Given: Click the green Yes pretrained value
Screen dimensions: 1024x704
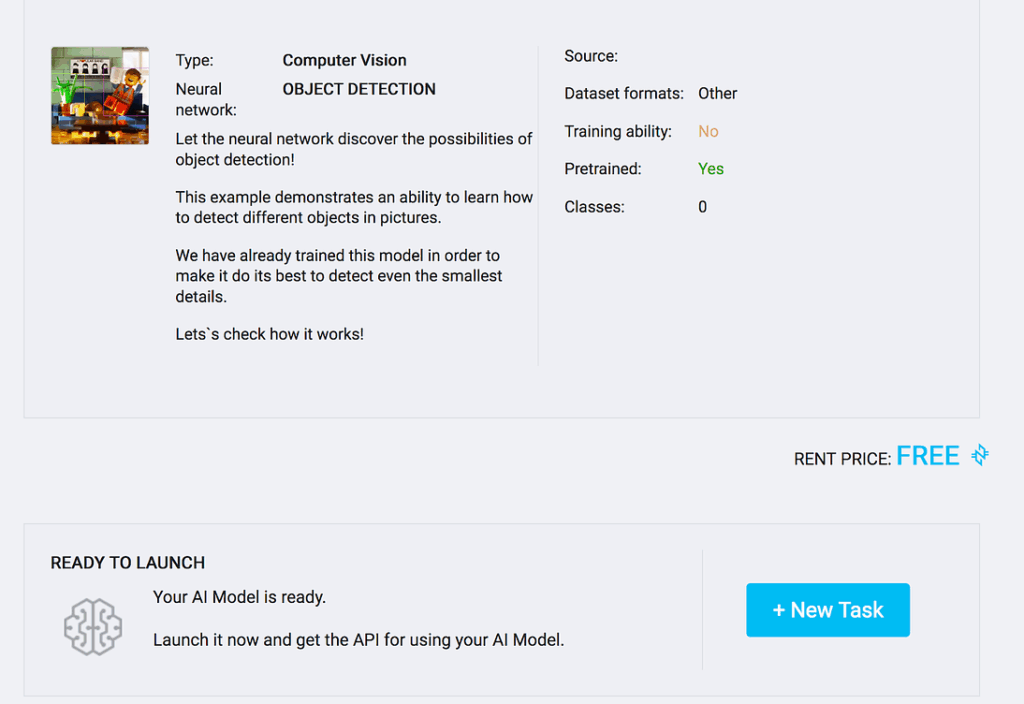Looking at the screenshot, I should [711, 169].
